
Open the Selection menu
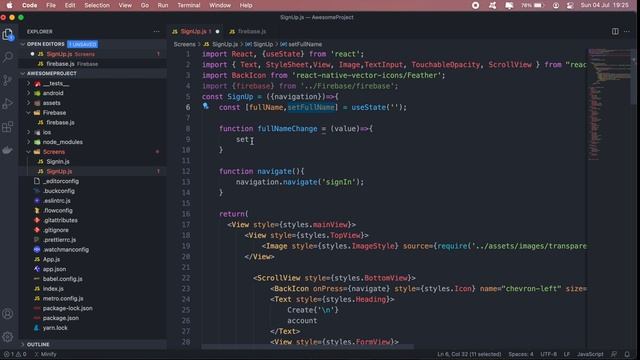(97, 5)
